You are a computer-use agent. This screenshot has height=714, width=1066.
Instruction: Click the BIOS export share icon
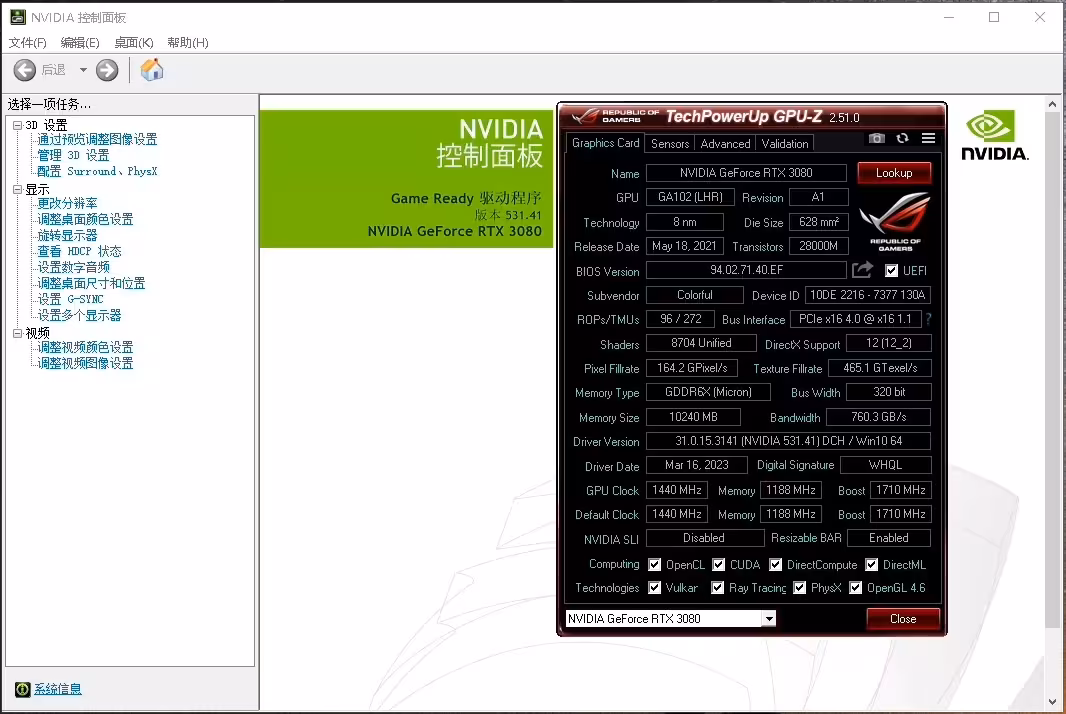pyautogui.click(x=862, y=270)
